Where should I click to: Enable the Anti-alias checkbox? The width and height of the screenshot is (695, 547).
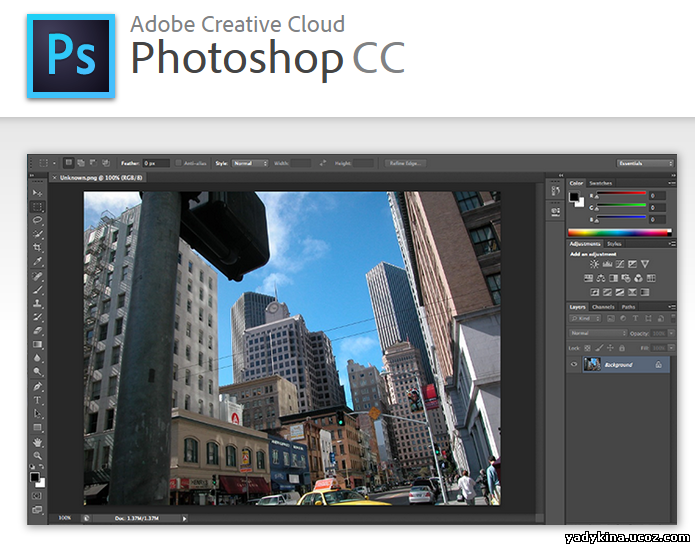179,163
